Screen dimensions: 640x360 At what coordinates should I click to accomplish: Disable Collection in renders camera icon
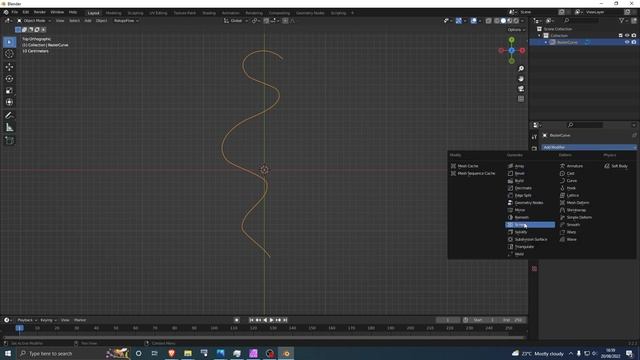click(x=634, y=36)
